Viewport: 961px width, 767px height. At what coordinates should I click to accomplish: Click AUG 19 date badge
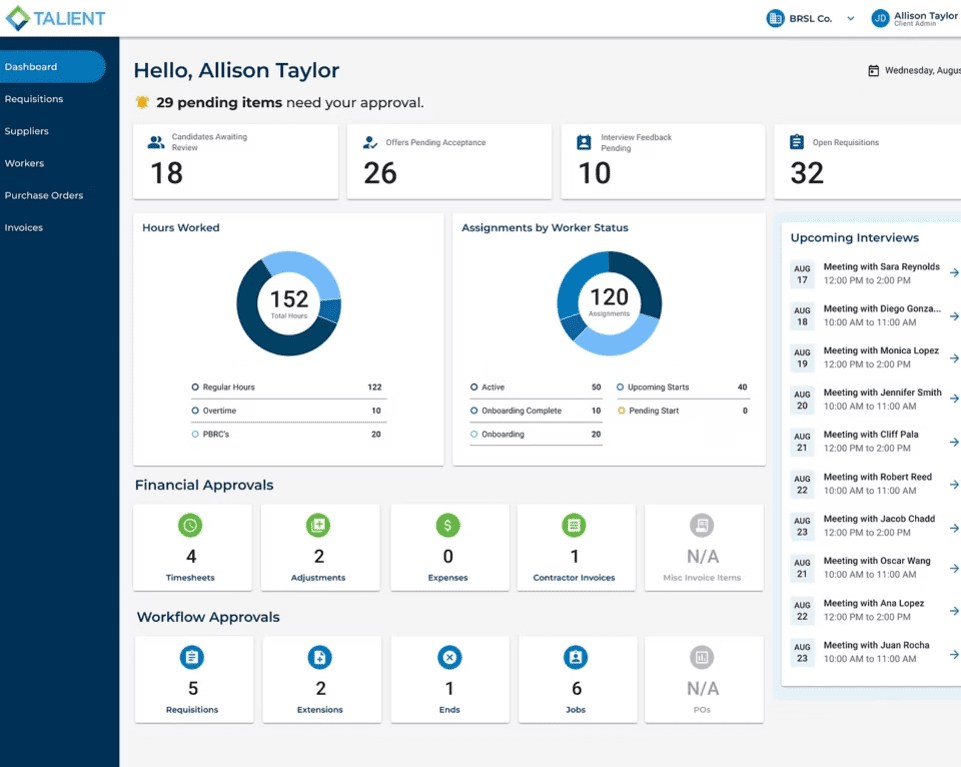coord(802,358)
